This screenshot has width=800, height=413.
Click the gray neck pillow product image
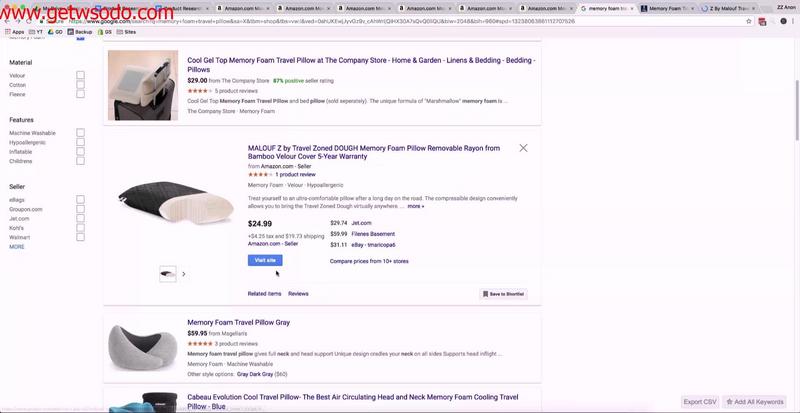[x=143, y=348]
